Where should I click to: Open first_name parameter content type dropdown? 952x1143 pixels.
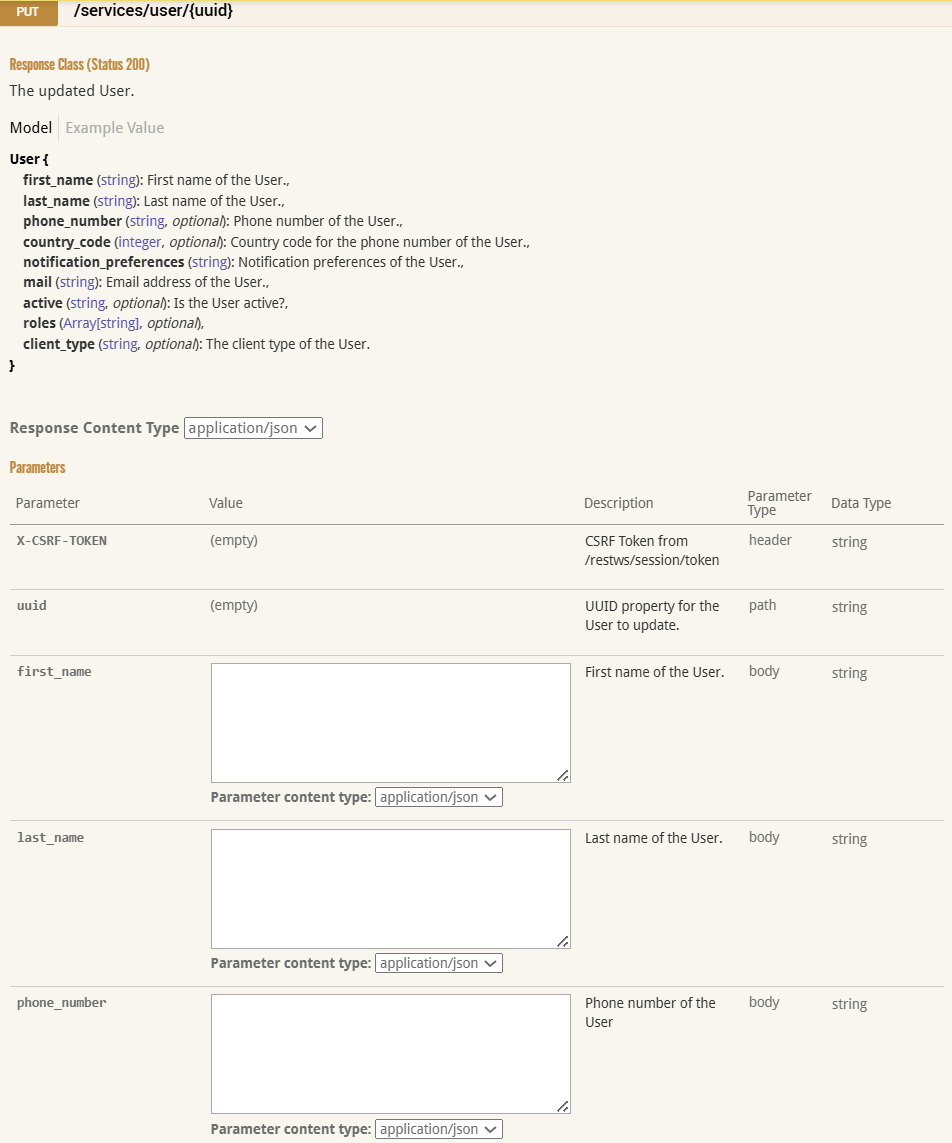tap(438, 798)
